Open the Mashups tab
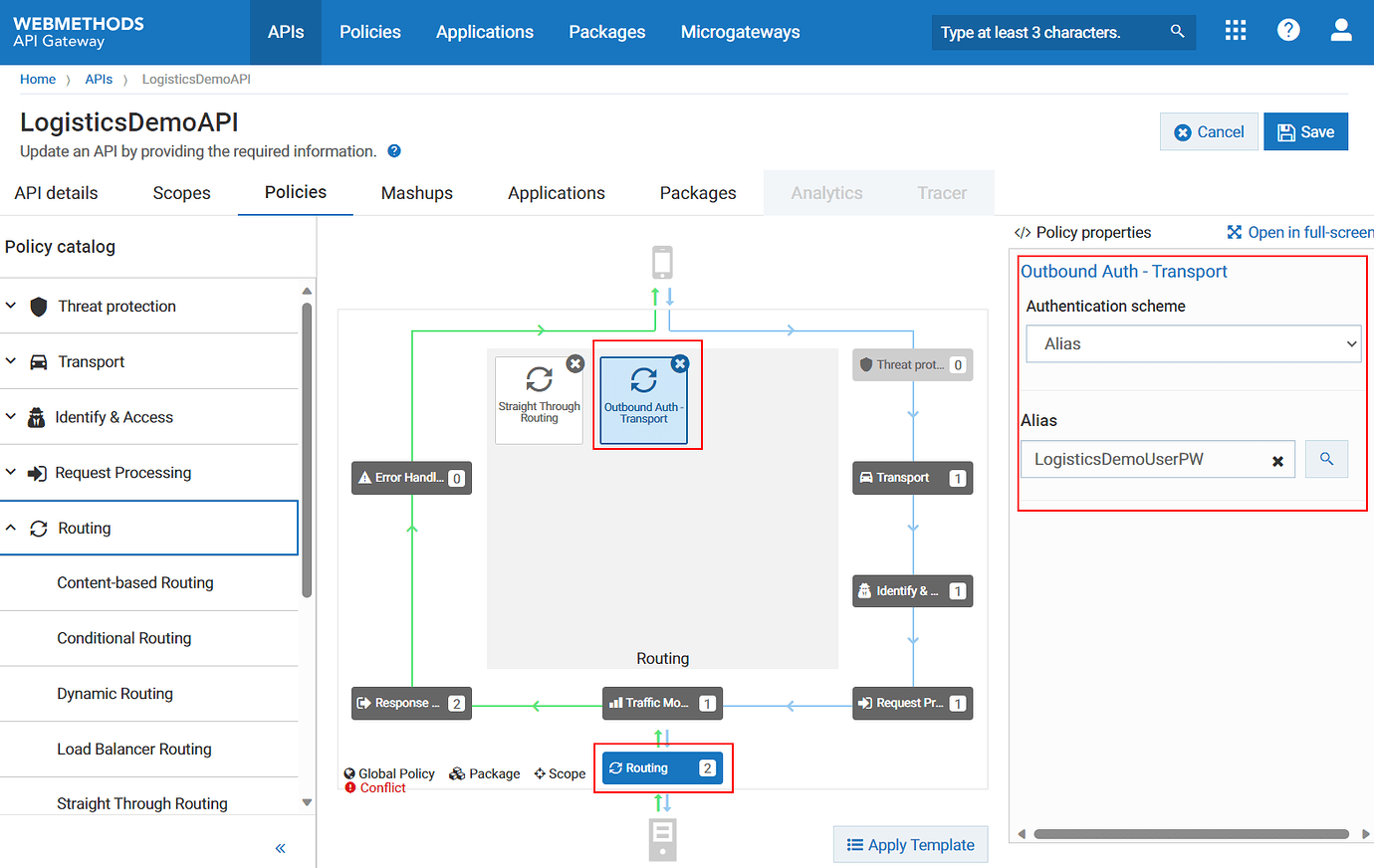Image resolution: width=1374 pixels, height=868 pixels. click(x=417, y=193)
